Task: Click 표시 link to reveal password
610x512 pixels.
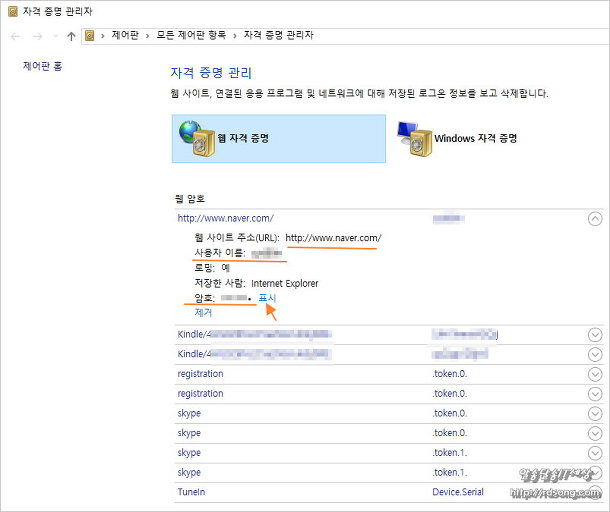Action: 267,298
